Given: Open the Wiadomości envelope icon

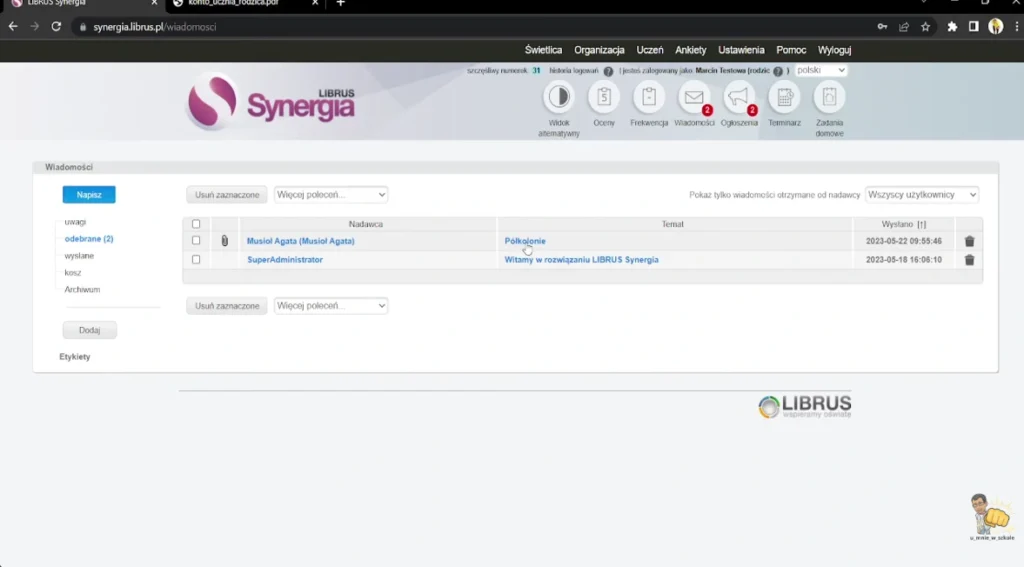Looking at the screenshot, I should (694, 97).
